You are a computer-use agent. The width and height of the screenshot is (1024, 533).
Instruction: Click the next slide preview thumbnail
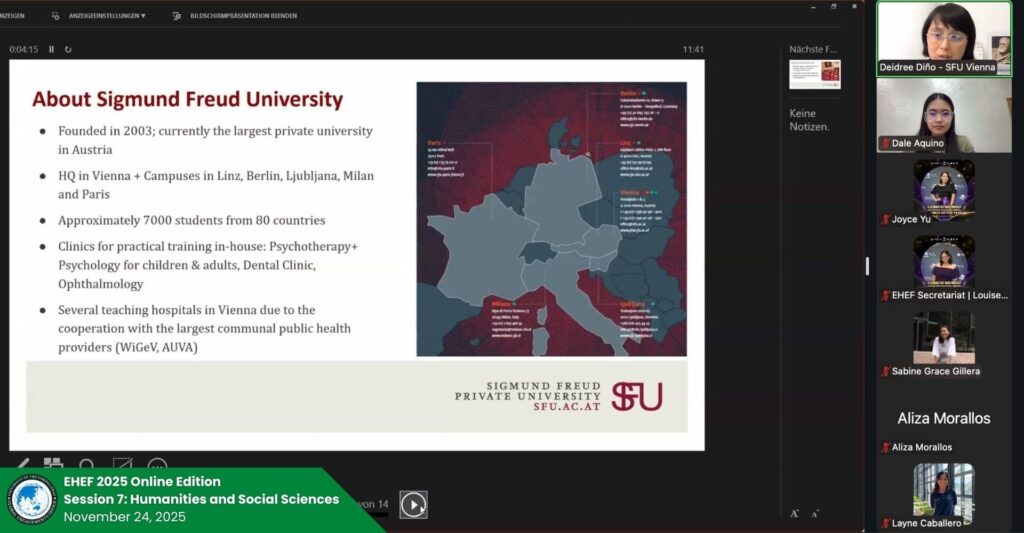click(814, 74)
